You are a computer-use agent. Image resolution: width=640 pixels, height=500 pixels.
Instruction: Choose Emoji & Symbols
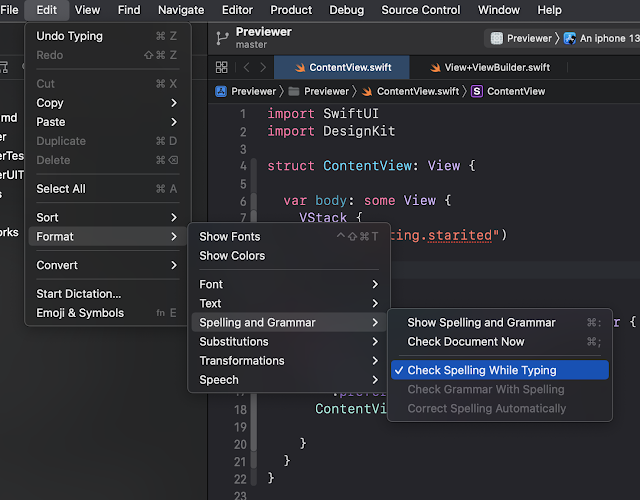pyautogui.click(x=107, y=313)
